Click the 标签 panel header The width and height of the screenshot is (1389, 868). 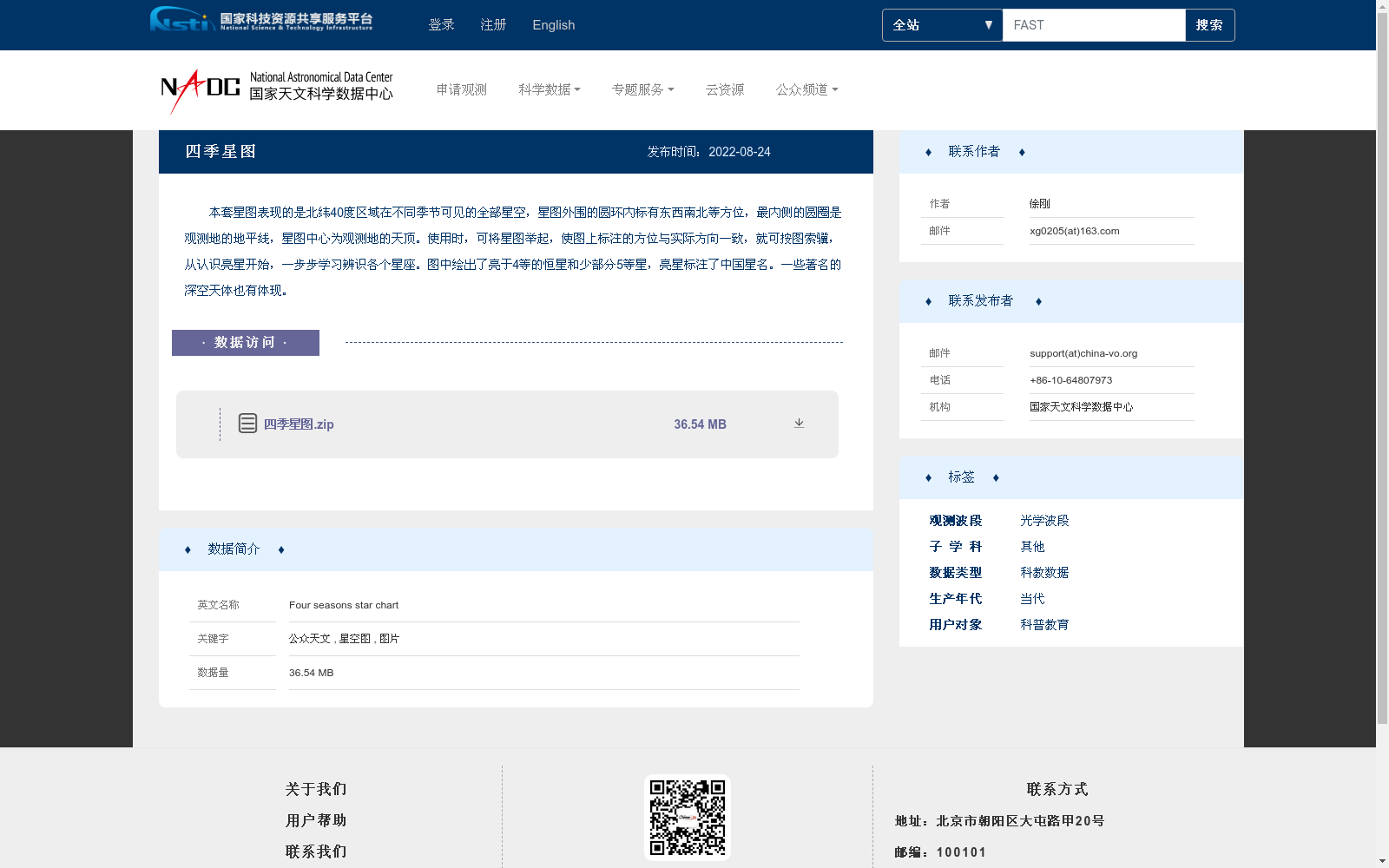1071,477
